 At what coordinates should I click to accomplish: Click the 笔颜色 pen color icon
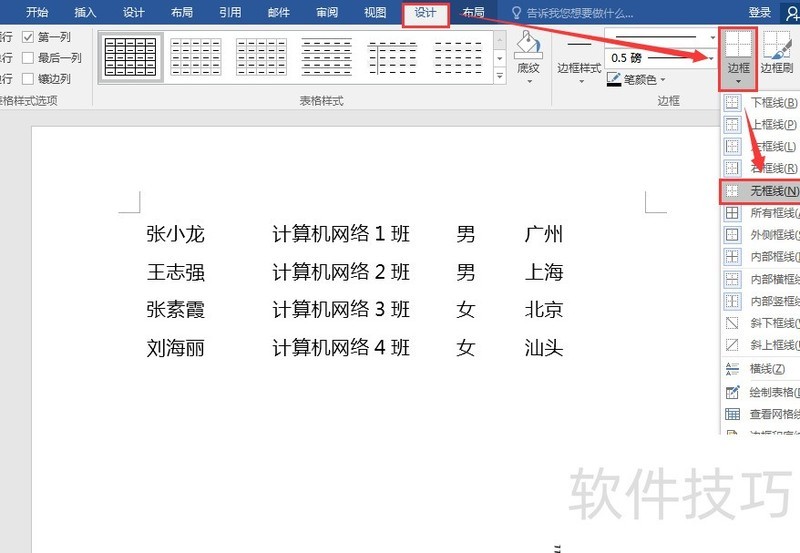[x=614, y=80]
